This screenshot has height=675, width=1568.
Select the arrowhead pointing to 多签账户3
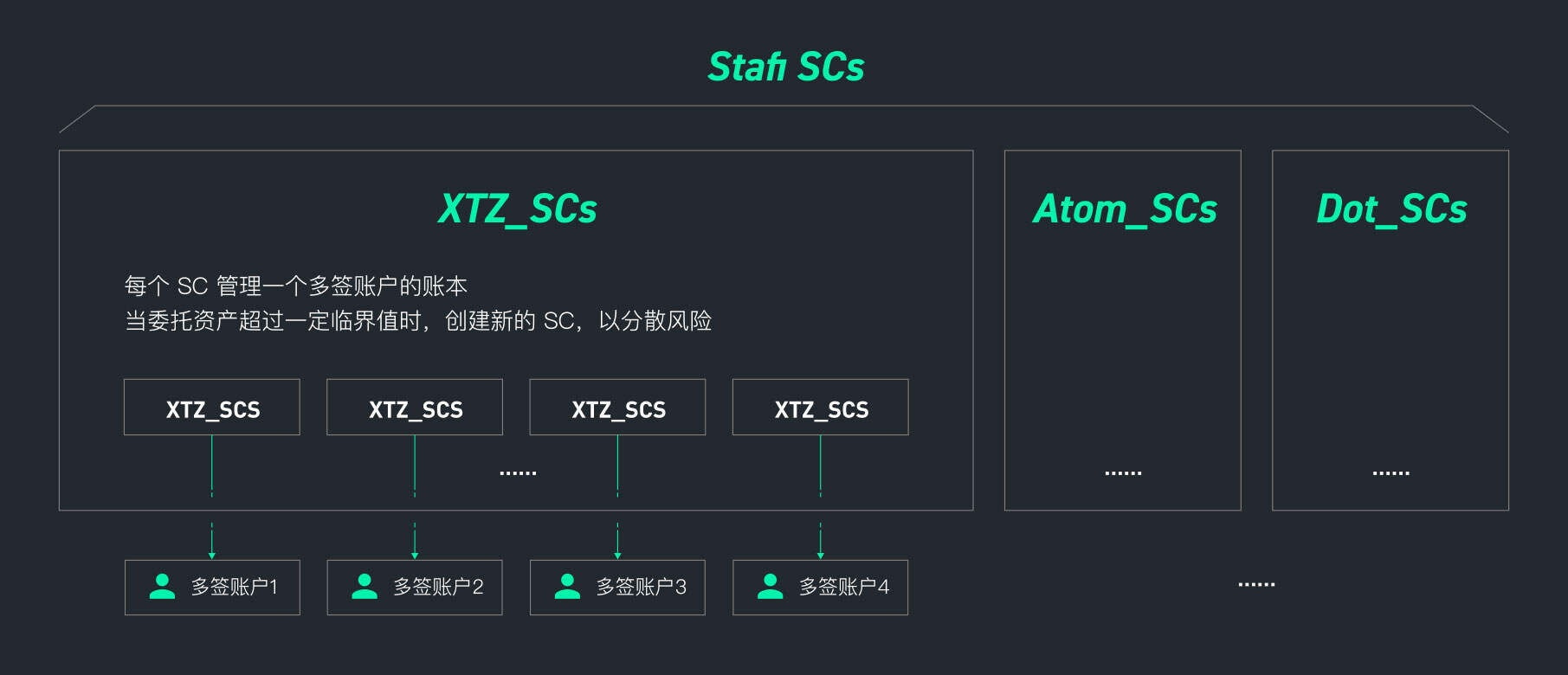coord(617,555)
